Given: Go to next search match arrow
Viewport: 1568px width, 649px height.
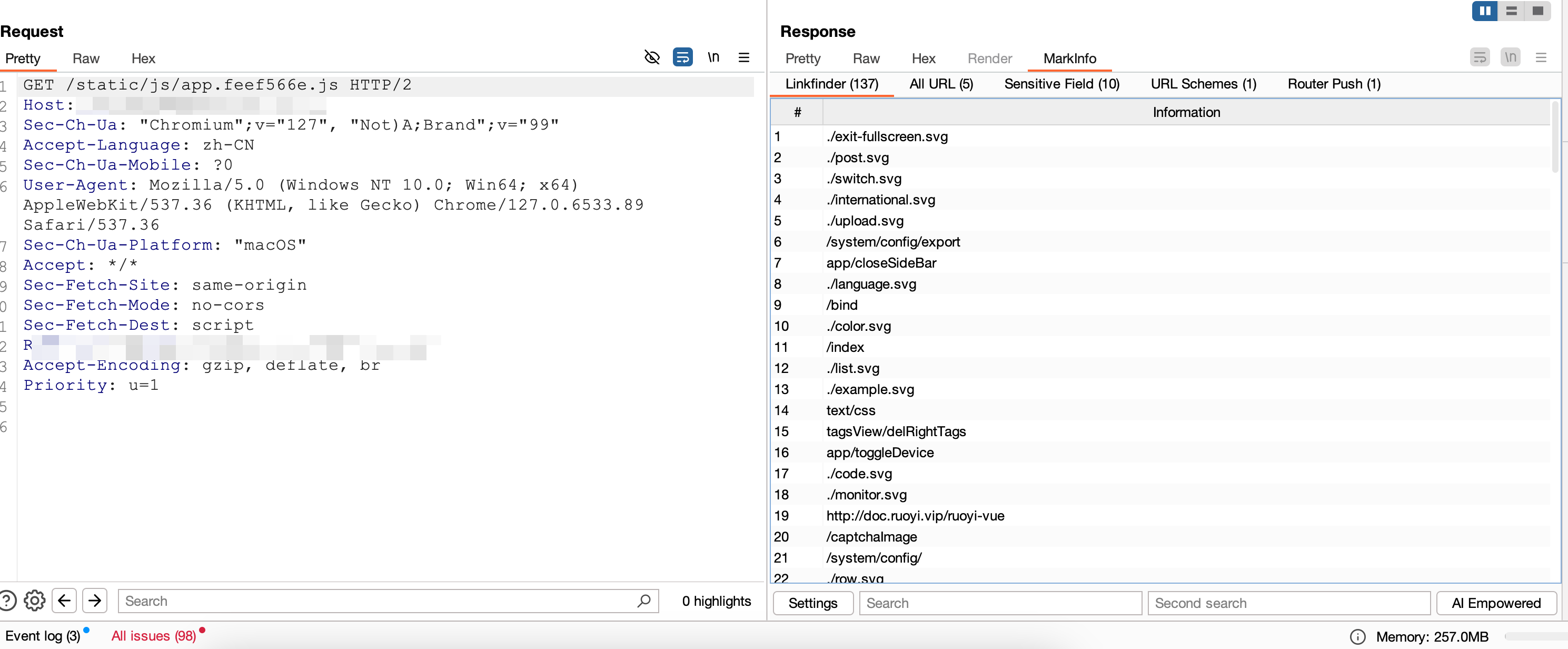Looking at the screenshot, I should [95, 601].
